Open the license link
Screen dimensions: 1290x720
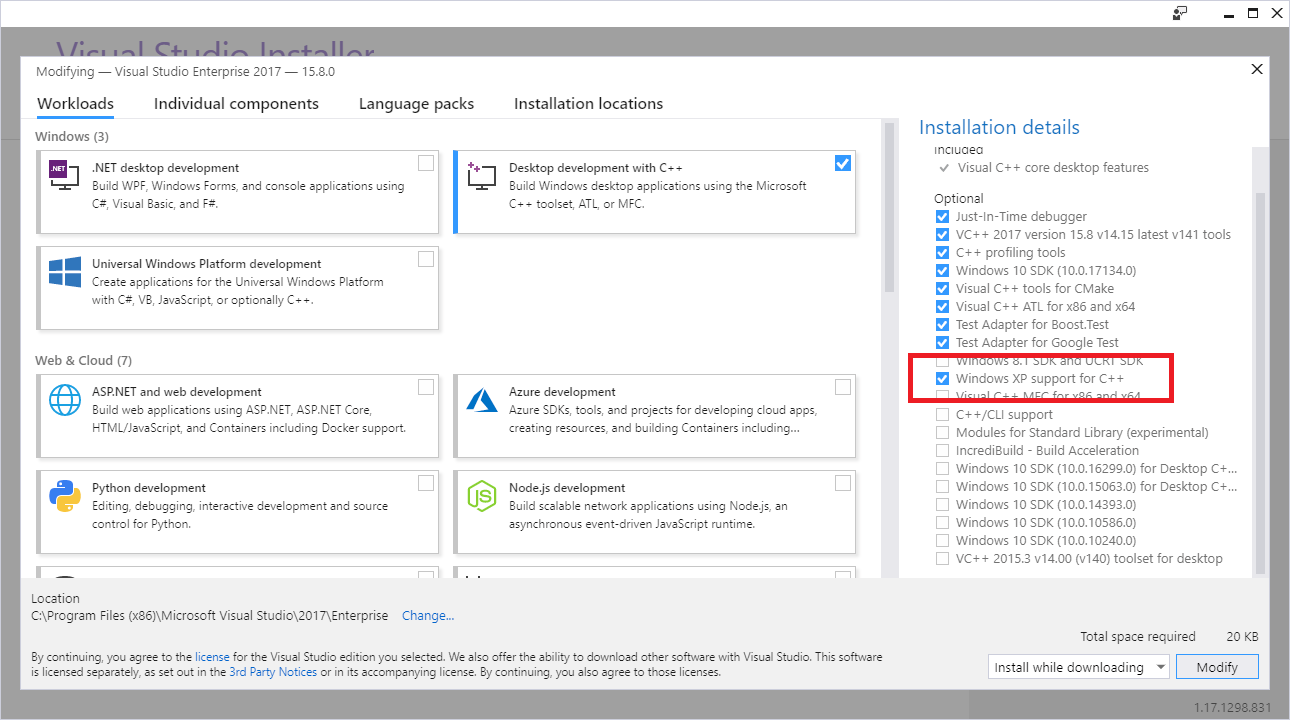pyautogui.click(x=212, y=657)
